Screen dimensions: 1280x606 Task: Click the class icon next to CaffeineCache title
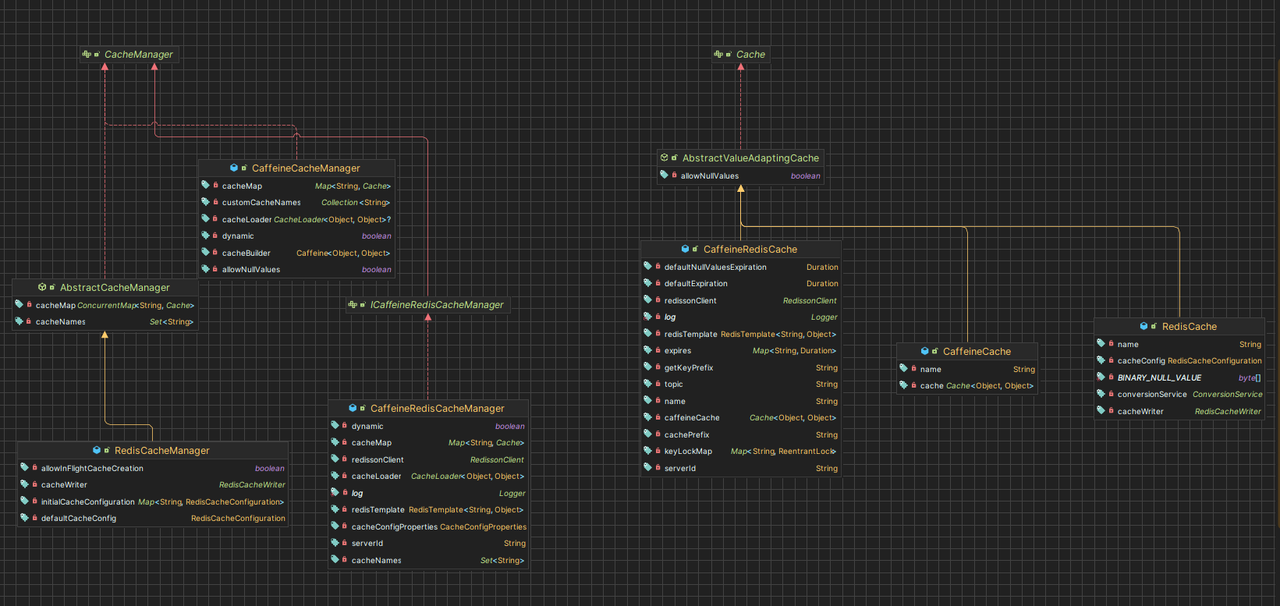tap(925, 351)
